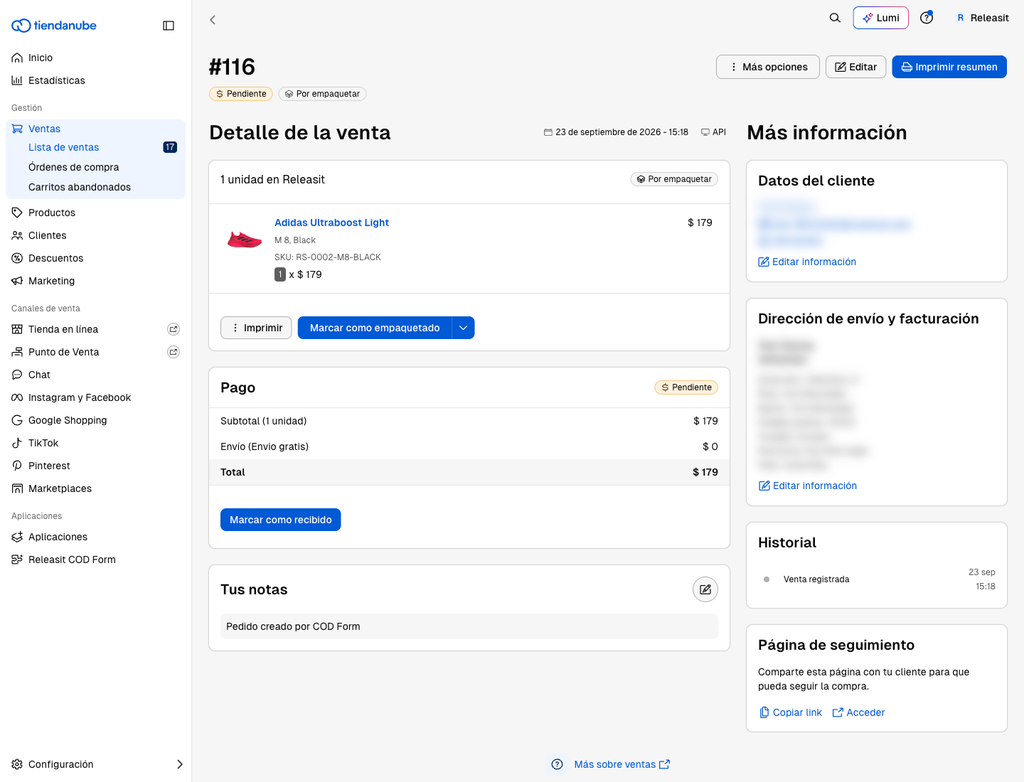Image resolution: width=1024 pixels, height=782 pixels.
Task: Click Imprimir resumen
Action: 949,67
